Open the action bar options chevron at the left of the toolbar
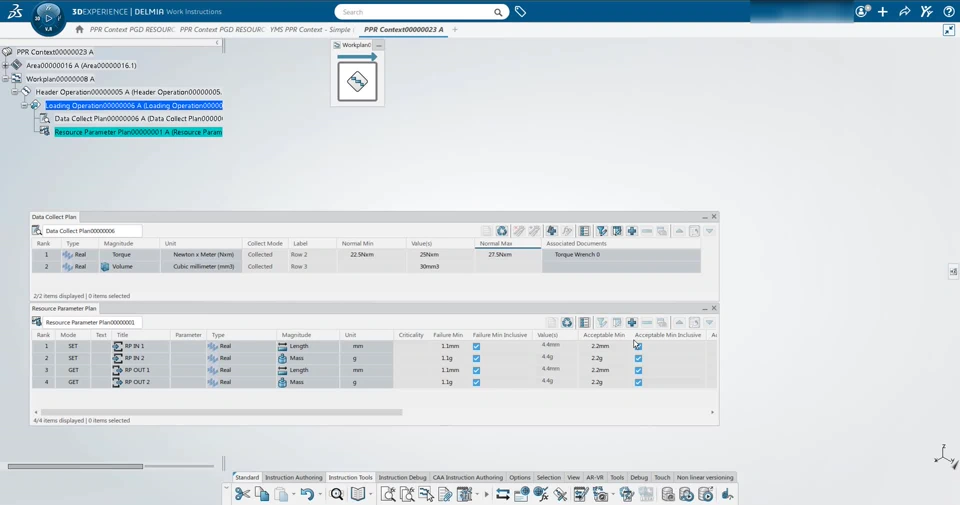The image size is (960, 505). [x=227, y=488]
